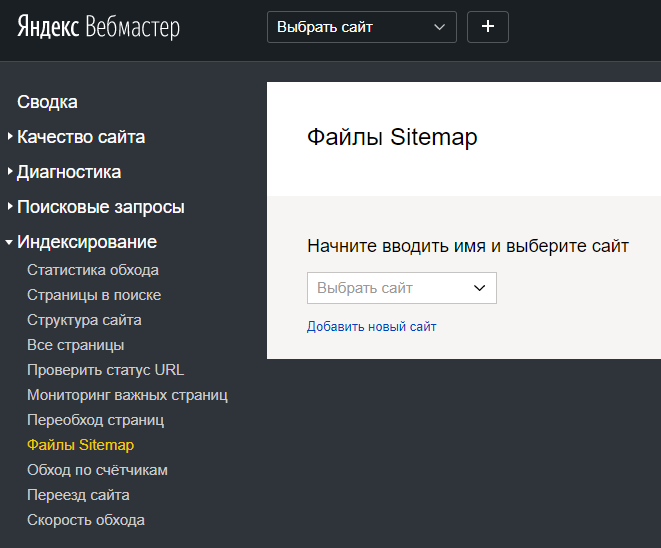Open Мониторинг важных страниц
This screenshot has height=548, width=661.
point(127,395)
